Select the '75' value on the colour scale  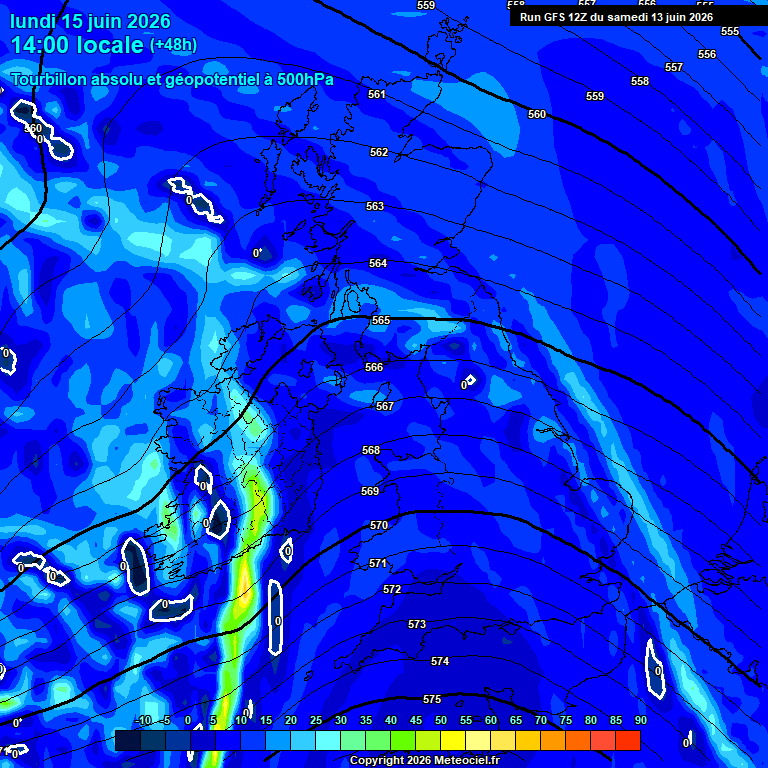click(x=566, y=720)
